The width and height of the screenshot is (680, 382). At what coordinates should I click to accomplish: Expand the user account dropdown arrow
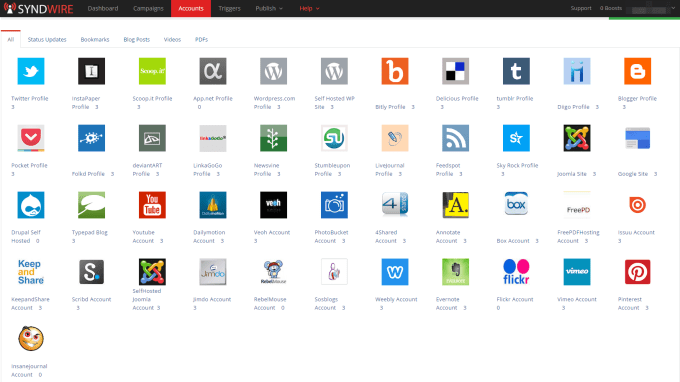coord(673,8)
